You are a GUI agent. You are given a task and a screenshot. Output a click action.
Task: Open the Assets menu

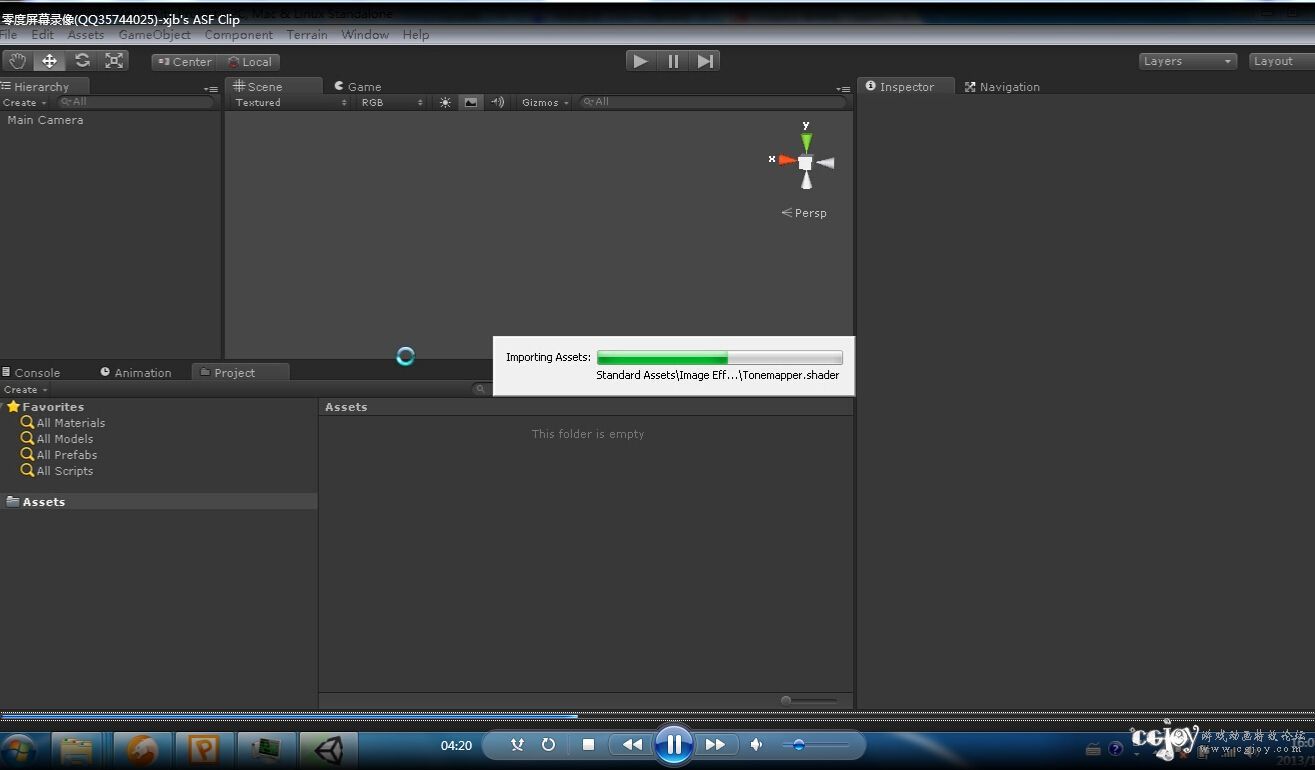[85, 34]
